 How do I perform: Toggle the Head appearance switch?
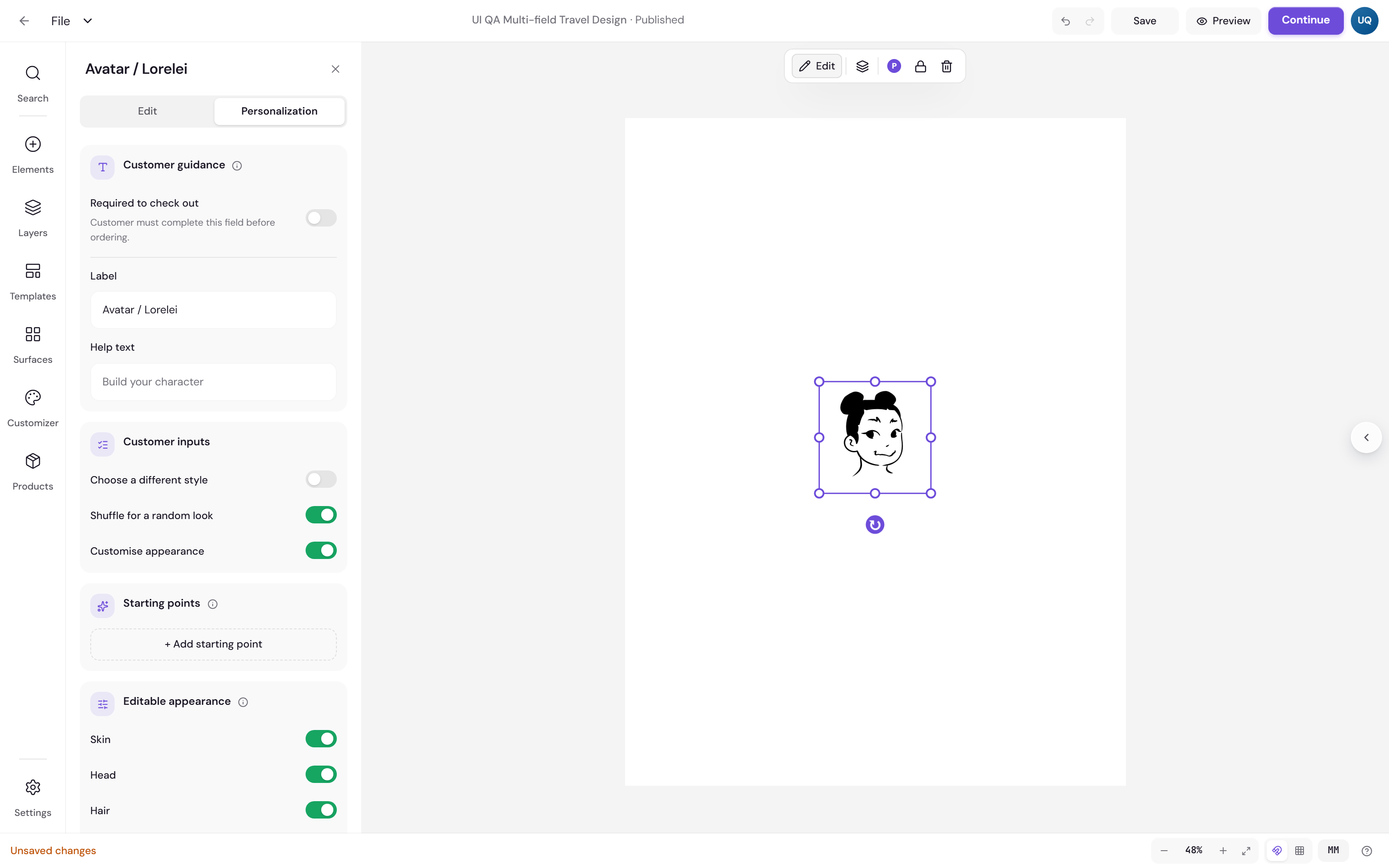click(321, 774)
